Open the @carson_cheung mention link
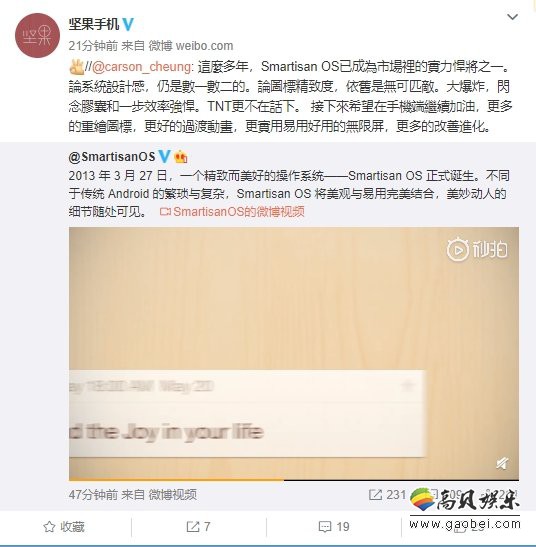Screen dimensions: 536x547 141,66
